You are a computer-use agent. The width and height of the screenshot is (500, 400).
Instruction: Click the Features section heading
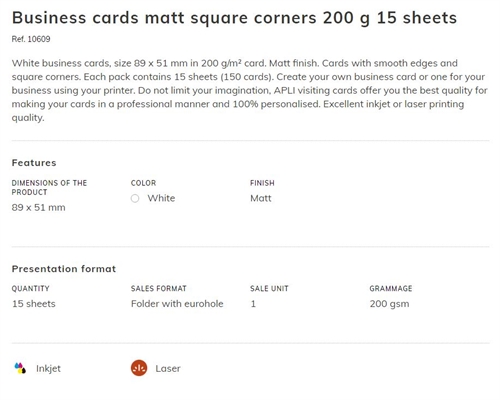pyautogui.click(x=34, y=163)
